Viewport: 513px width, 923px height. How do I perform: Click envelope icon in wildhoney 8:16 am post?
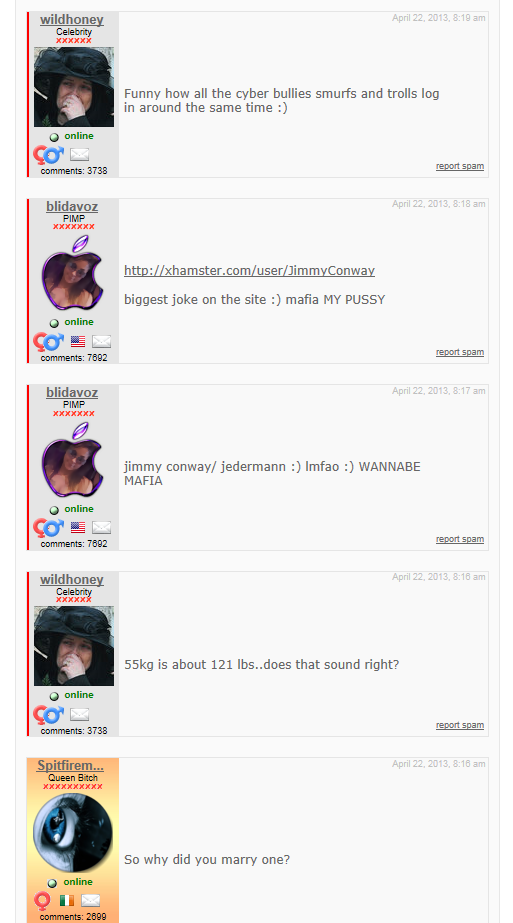tap(80, 715)
